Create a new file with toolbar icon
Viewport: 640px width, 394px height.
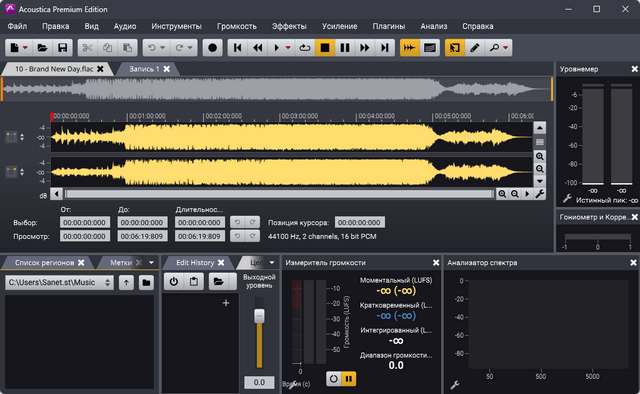click(15, 48)
